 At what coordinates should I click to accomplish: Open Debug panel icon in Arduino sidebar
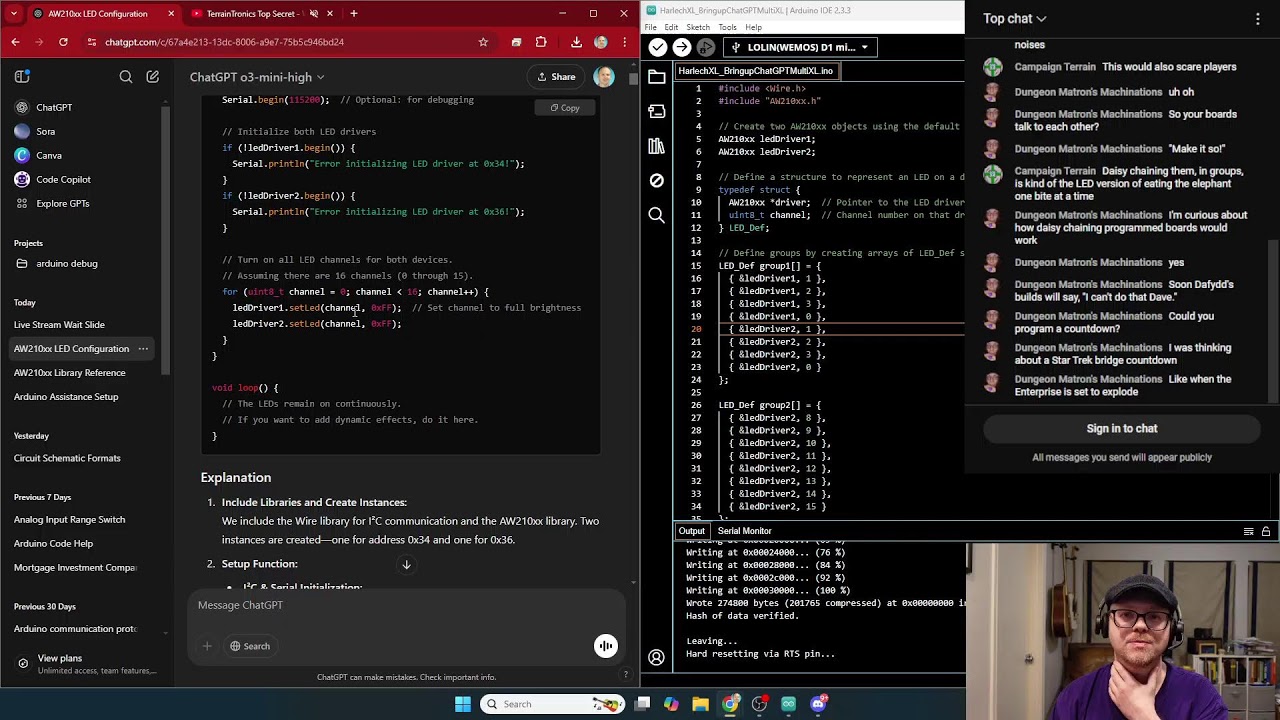656,180
